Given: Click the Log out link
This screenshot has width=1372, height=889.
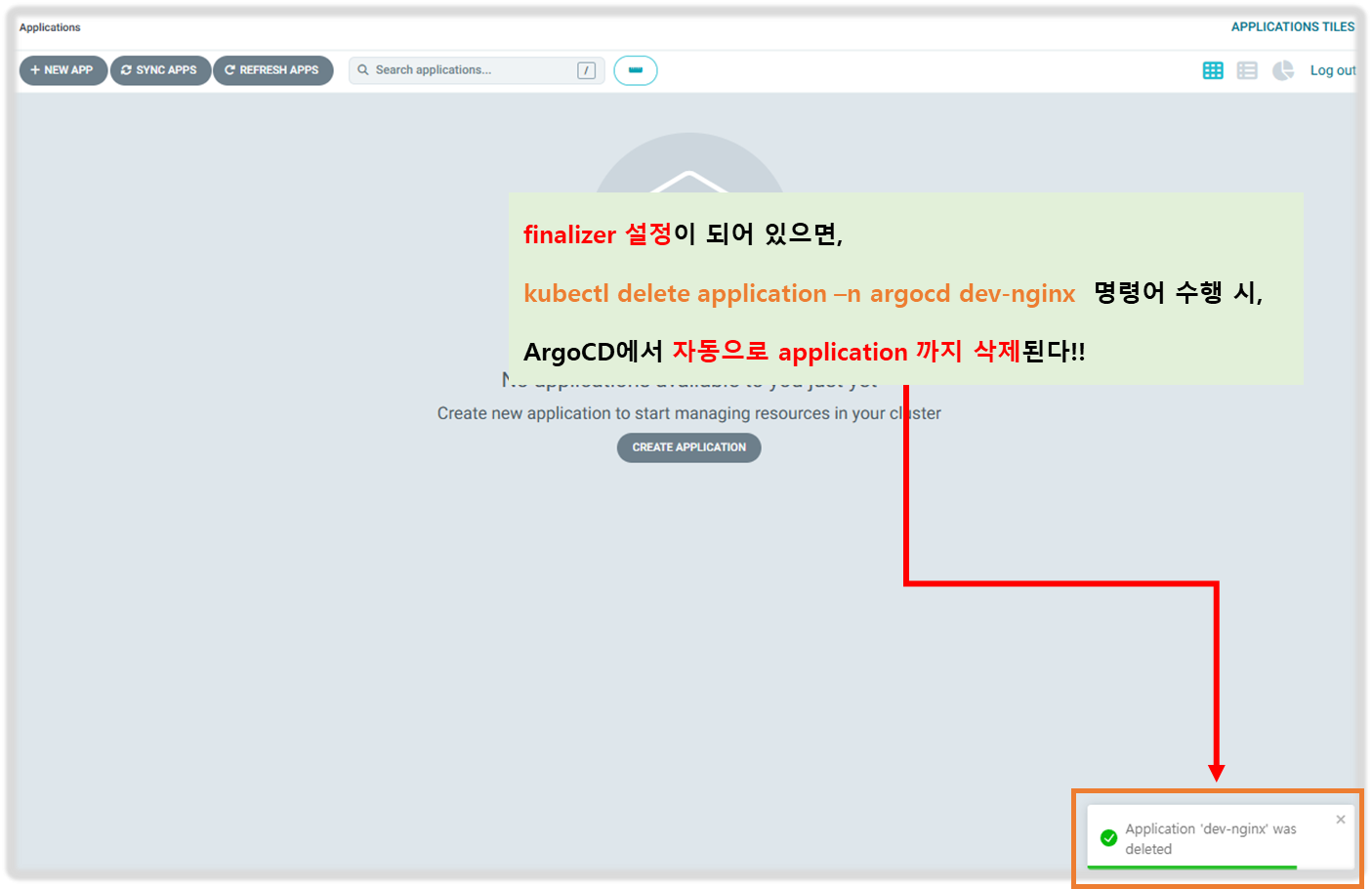Looking at the screenshot, I should [x=1332, y=70].
